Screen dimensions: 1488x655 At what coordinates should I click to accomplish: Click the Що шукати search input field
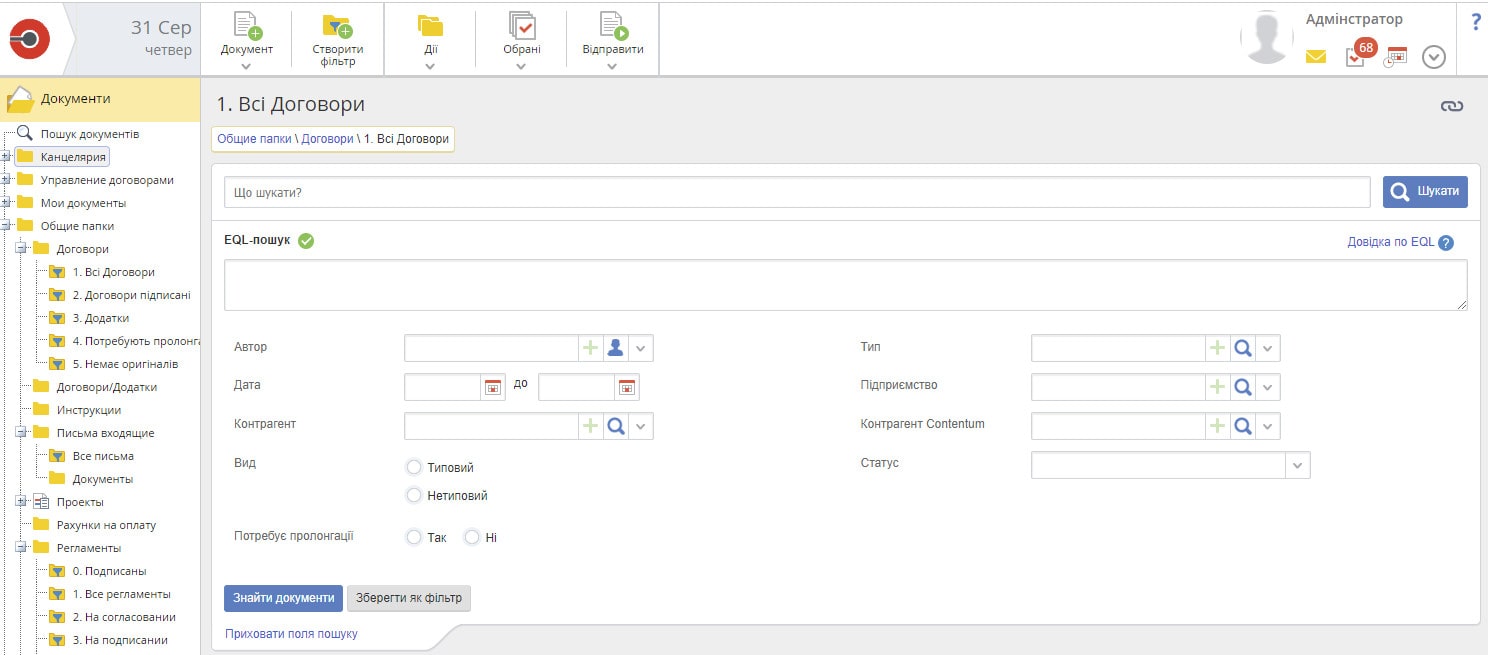pyautogui.click(x=796, y=192)
